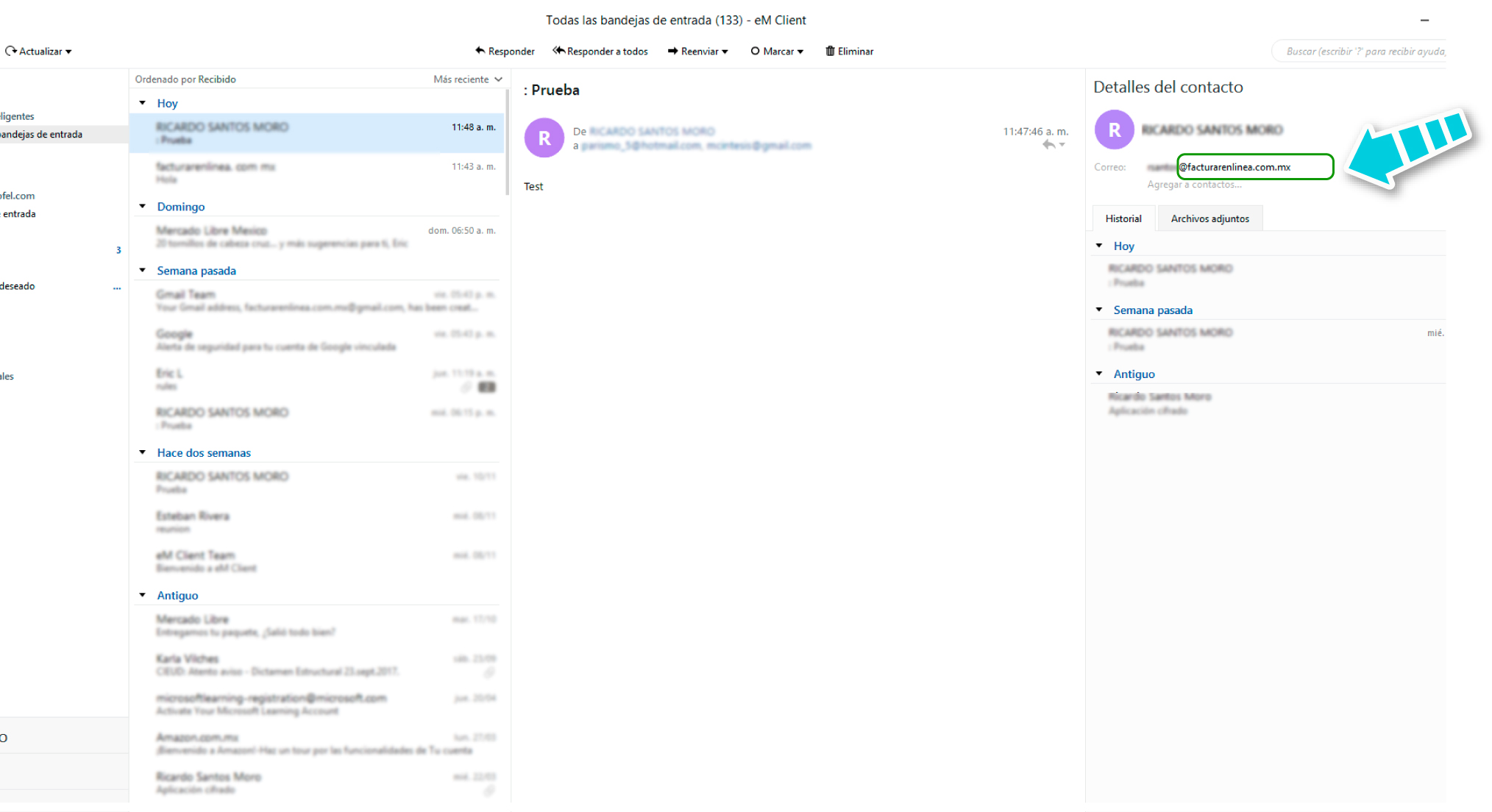Viewport: 1492px width, 812px height.
Task: Click the attachment icon on Eric L message
Action: 466,387
